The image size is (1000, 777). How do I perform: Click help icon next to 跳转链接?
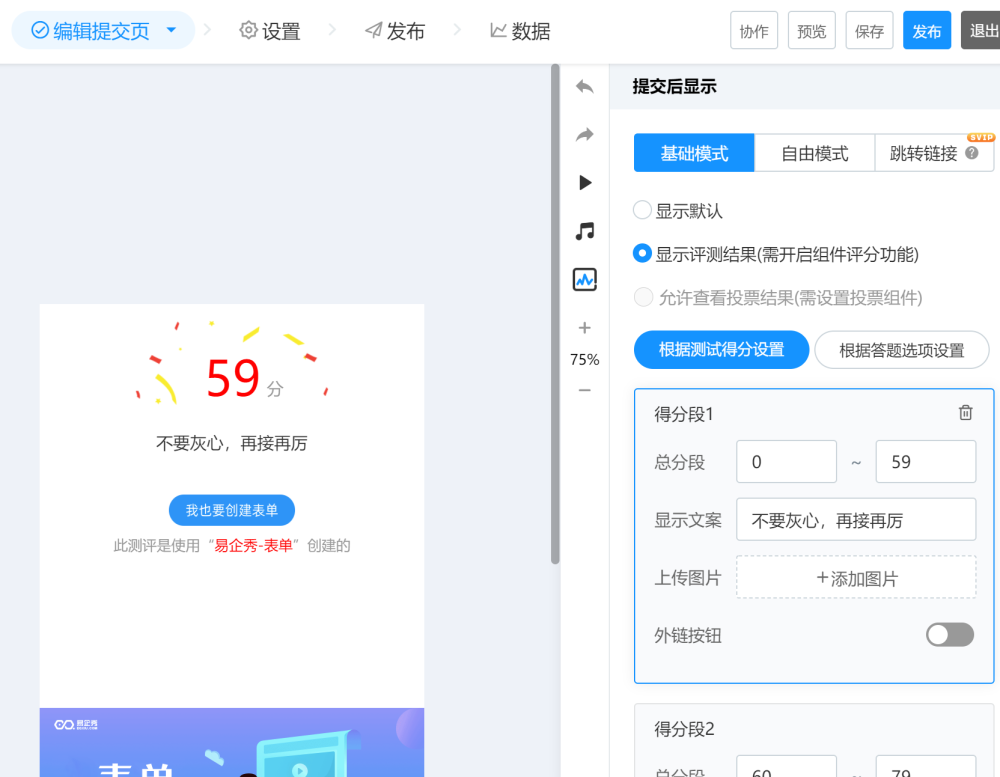point(972,153)
